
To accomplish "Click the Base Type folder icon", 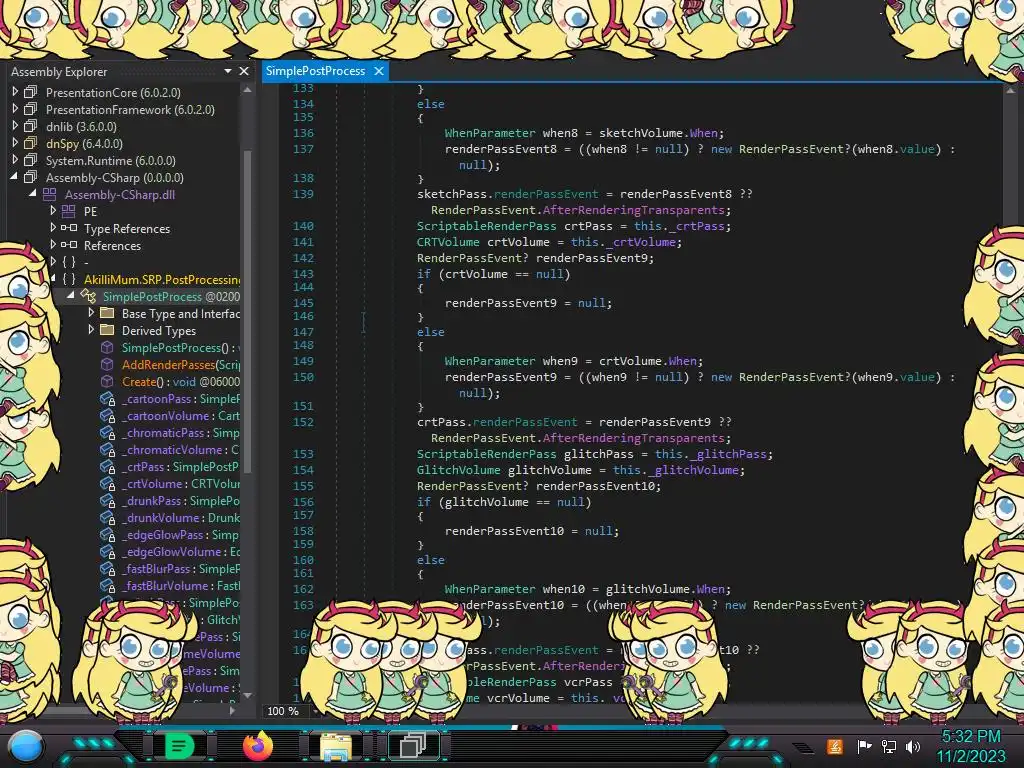I will [107, 313].
